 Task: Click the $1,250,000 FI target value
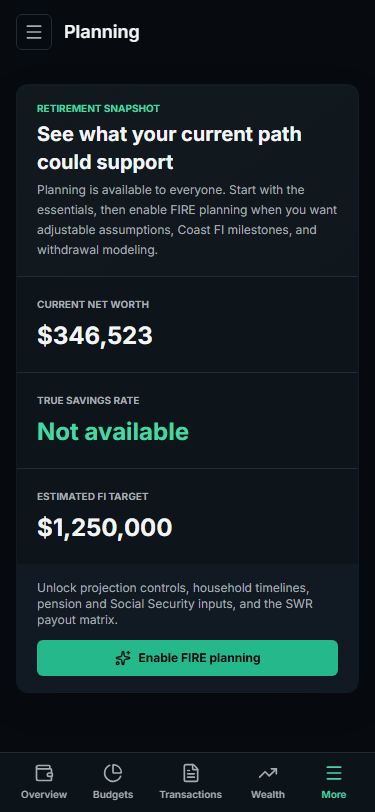pyautogui.click(x=105, y=527)
